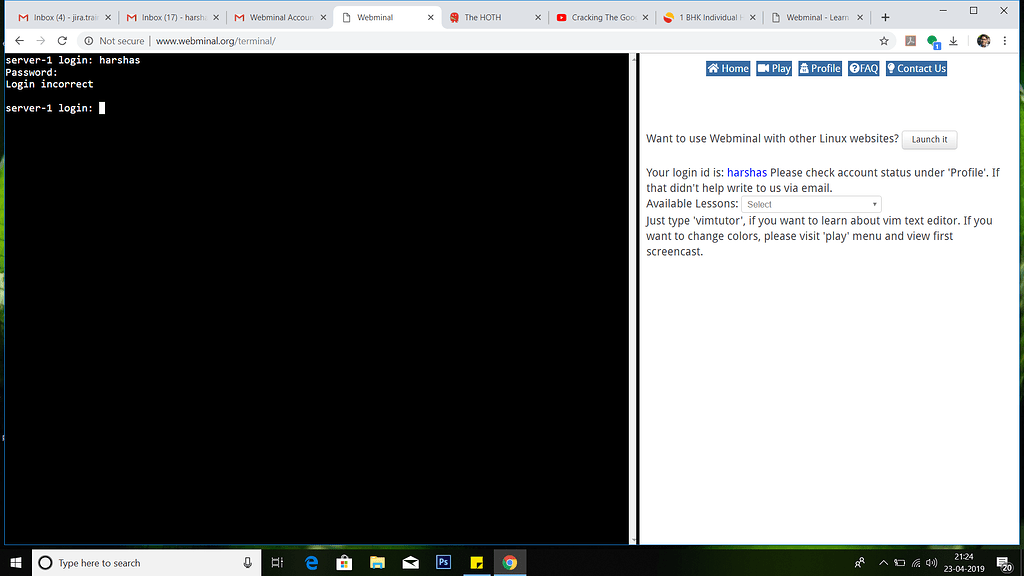This screenshot has height=576, width=1024.
Task: Open the Available Lessons Select dropdown
Action: pyautogui.click(x=811, y=203)
